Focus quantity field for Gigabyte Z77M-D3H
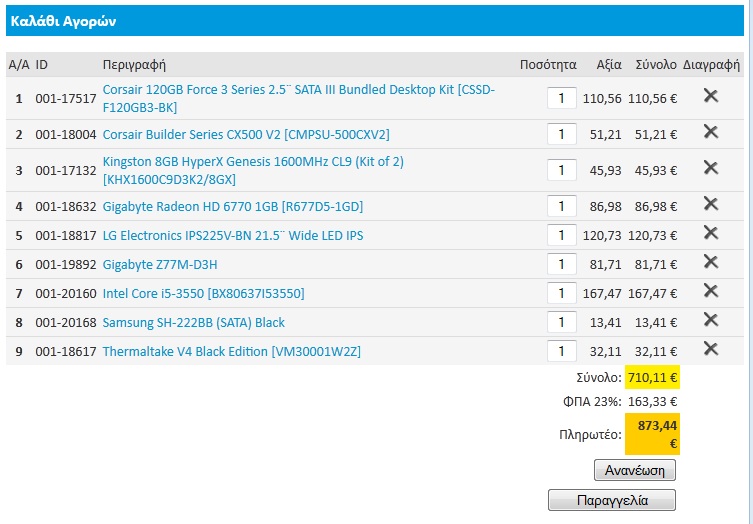The height and width of the screenshot is (524, 753). (562, 265)
